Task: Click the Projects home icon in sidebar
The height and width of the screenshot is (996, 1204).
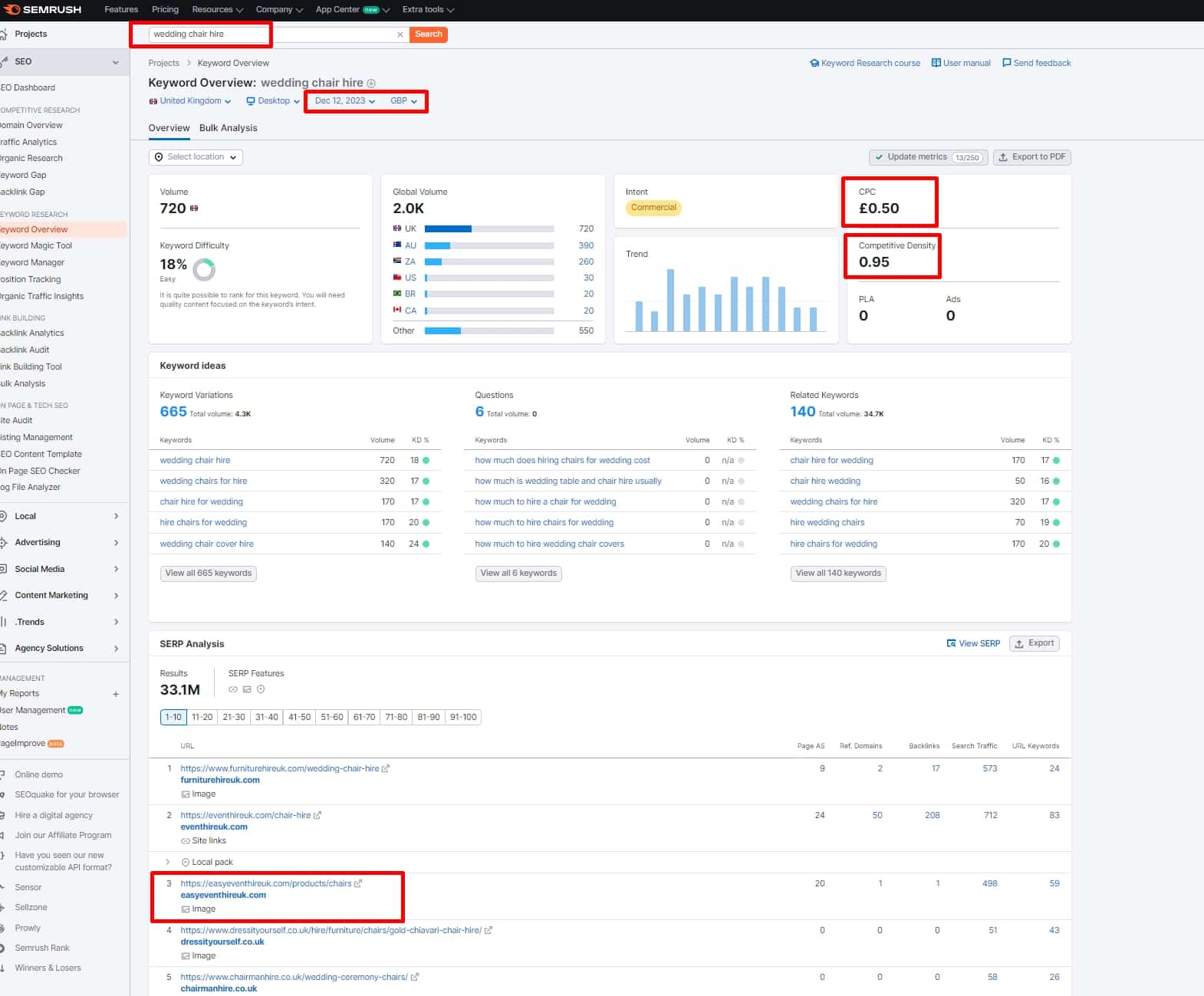Action: pyautogui.click(x=4, y=34)
